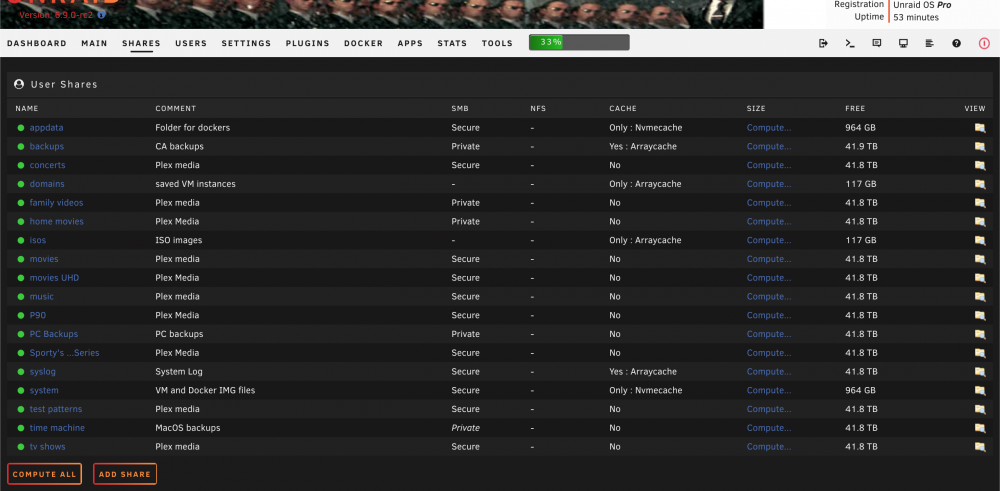Screen dimensions: 1000x491
Task: Sort by the Name column header
Action: pos(27,109)
